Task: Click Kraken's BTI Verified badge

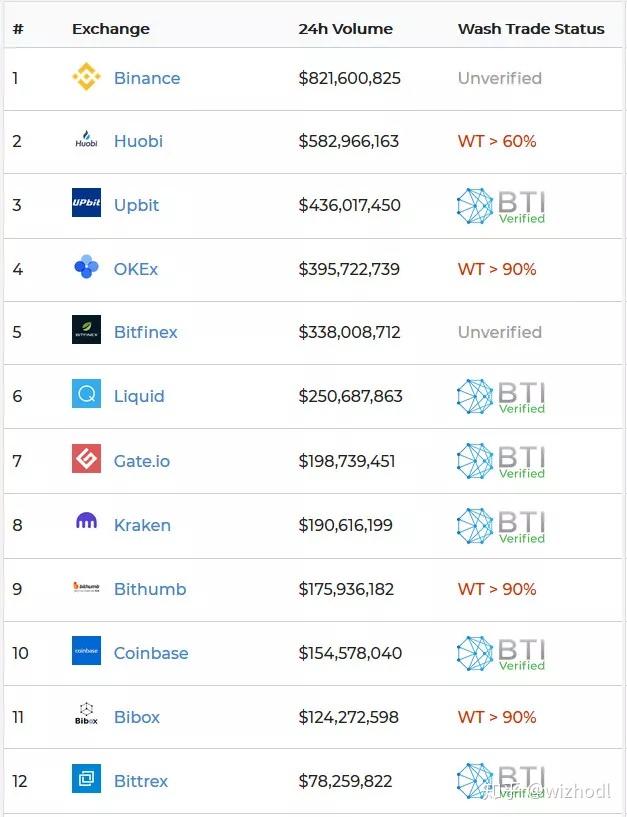Action: (x=501, y=526)
